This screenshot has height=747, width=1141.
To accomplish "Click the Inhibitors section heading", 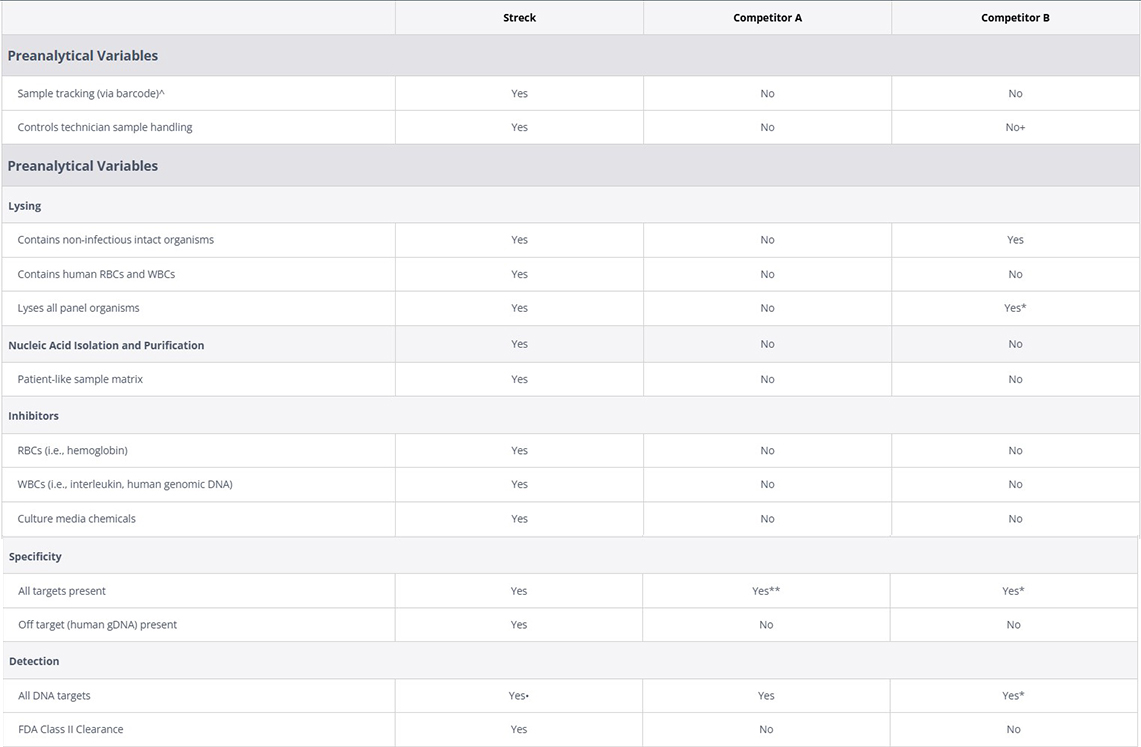I will point(33,416).
